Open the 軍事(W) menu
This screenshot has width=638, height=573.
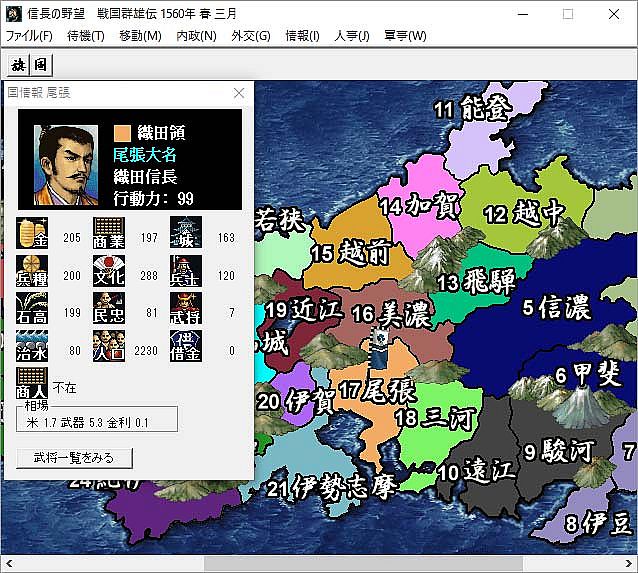pos(405,36)
